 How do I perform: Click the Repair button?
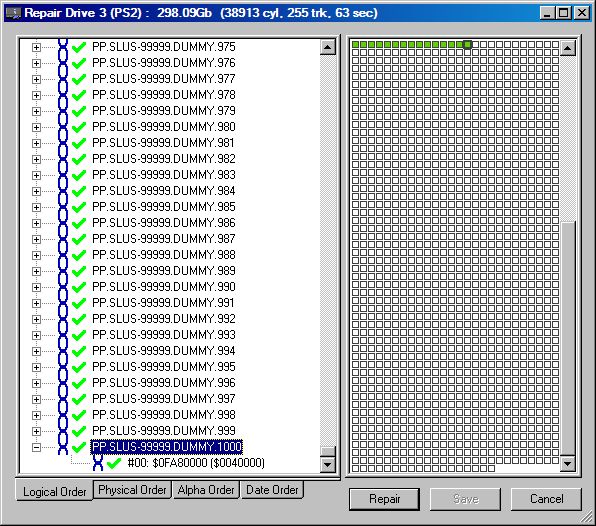click(x=385, y=499)
